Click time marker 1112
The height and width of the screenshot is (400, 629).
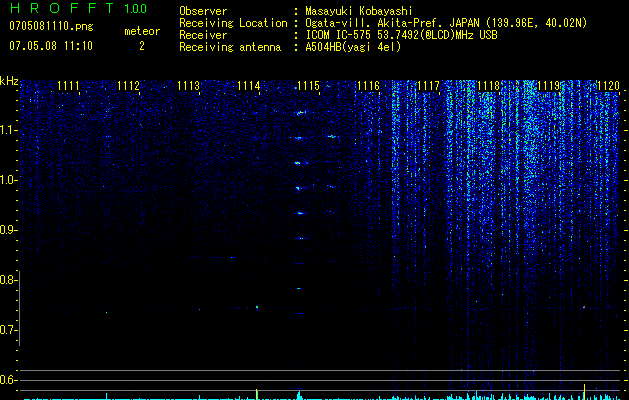click(129, 86)
